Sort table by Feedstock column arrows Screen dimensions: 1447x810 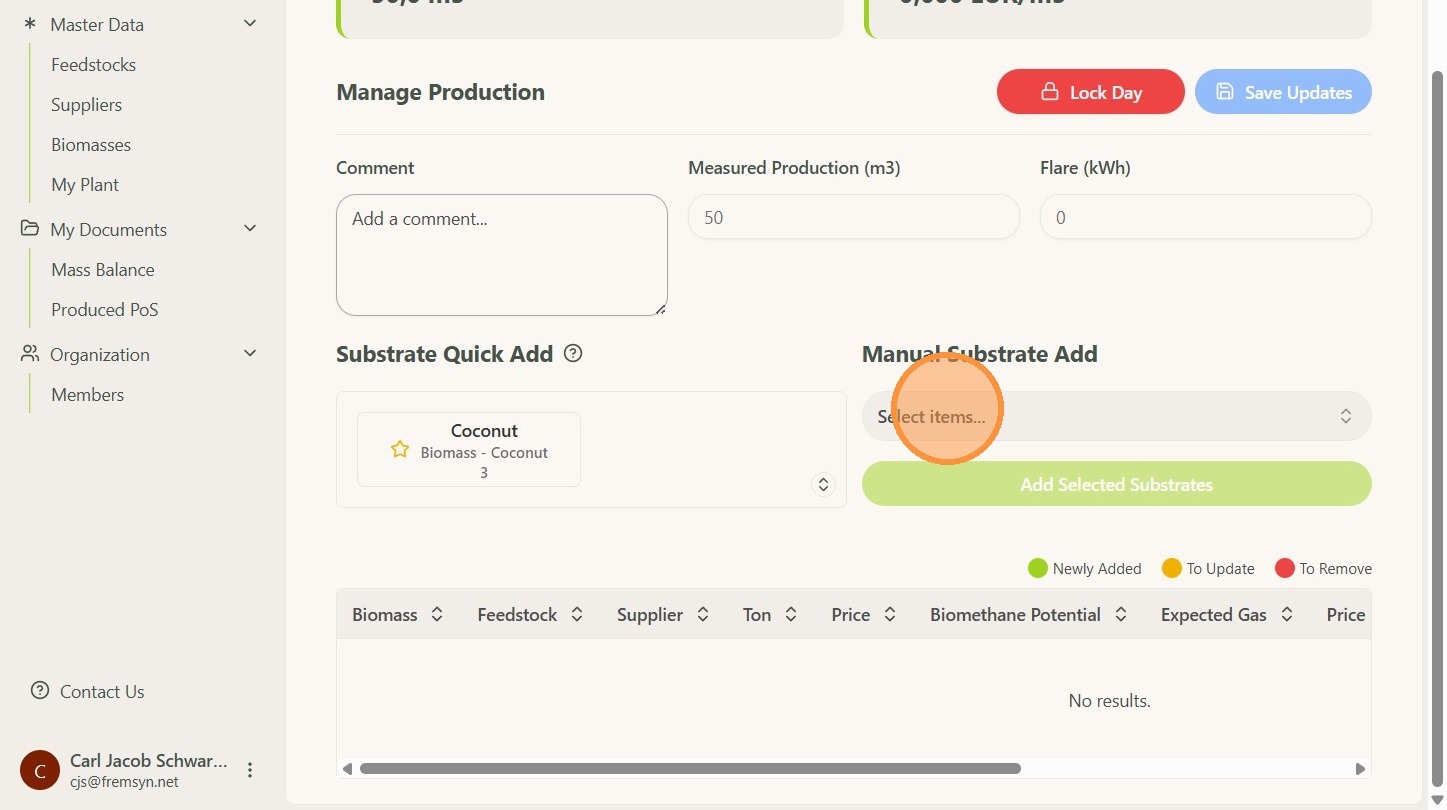coord(577,615)
